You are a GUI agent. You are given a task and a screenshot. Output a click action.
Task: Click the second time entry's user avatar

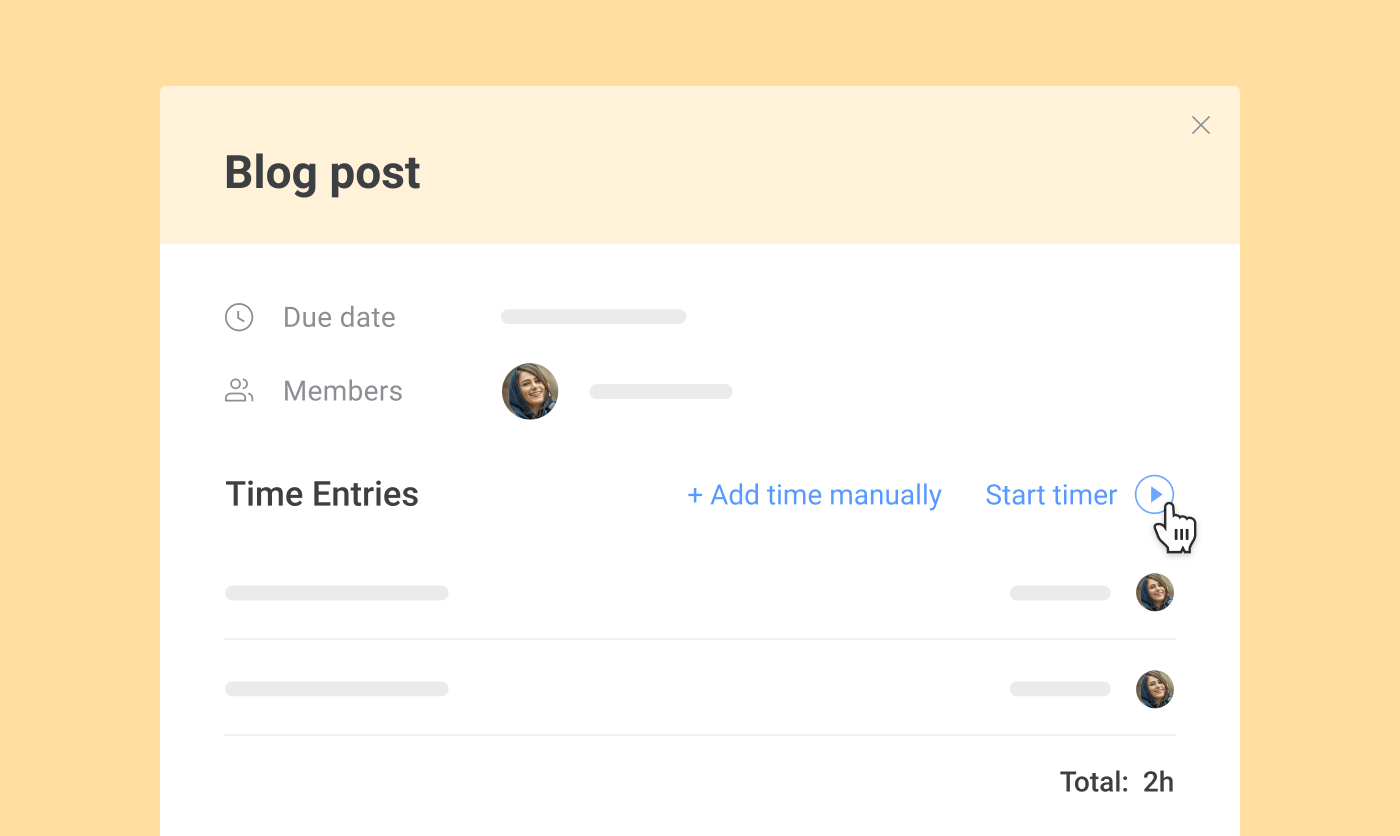tap(1155, 689)
